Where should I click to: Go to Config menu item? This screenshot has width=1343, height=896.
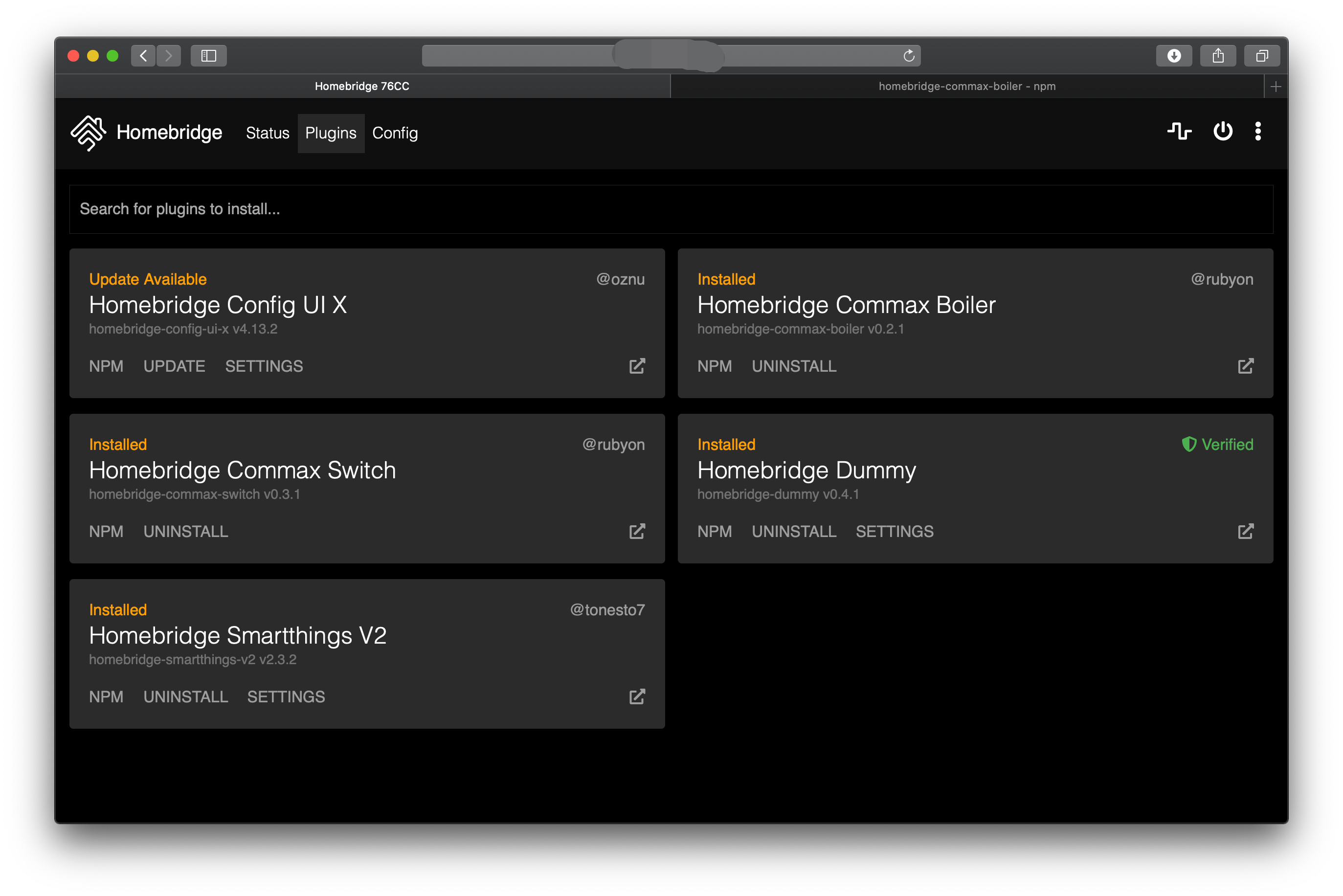click(x=395, y=133)
